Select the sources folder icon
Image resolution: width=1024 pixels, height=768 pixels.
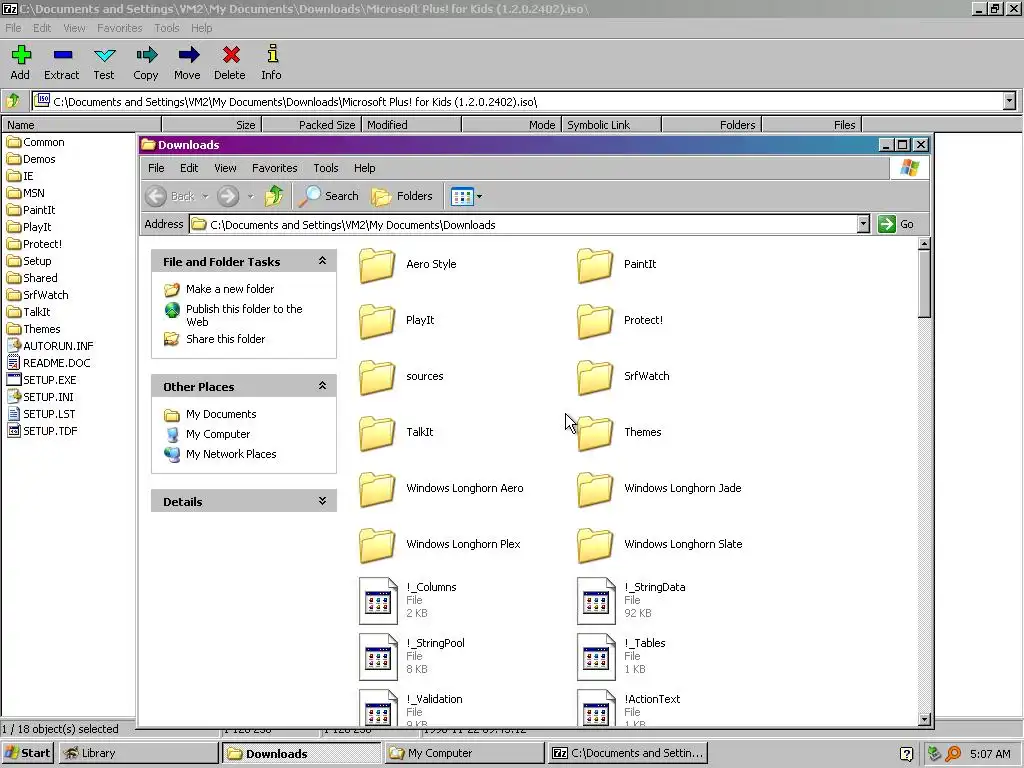click(x=377, y=377)
